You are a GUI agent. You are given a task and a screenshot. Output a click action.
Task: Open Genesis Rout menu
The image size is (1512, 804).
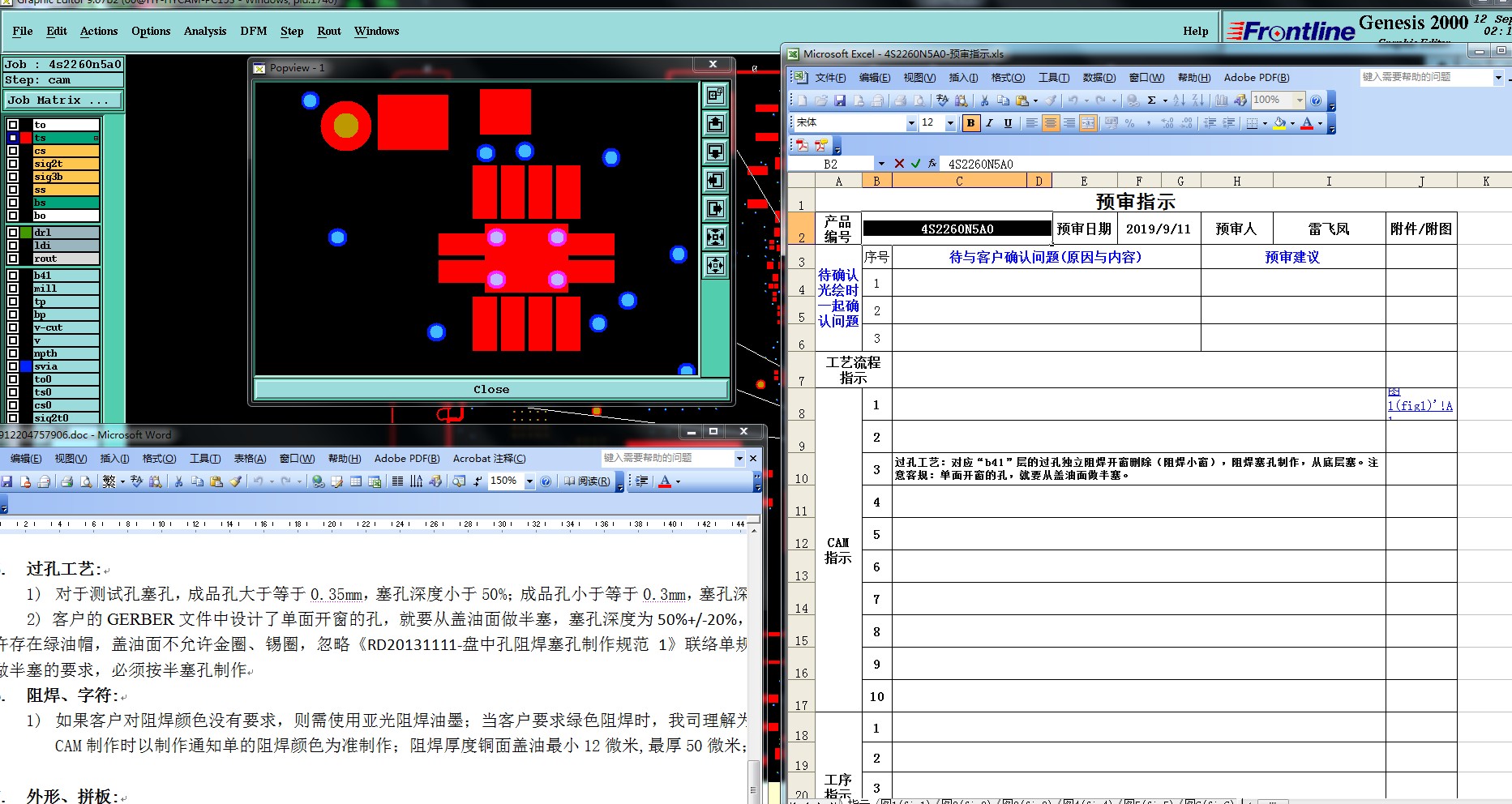pos(329,31)
